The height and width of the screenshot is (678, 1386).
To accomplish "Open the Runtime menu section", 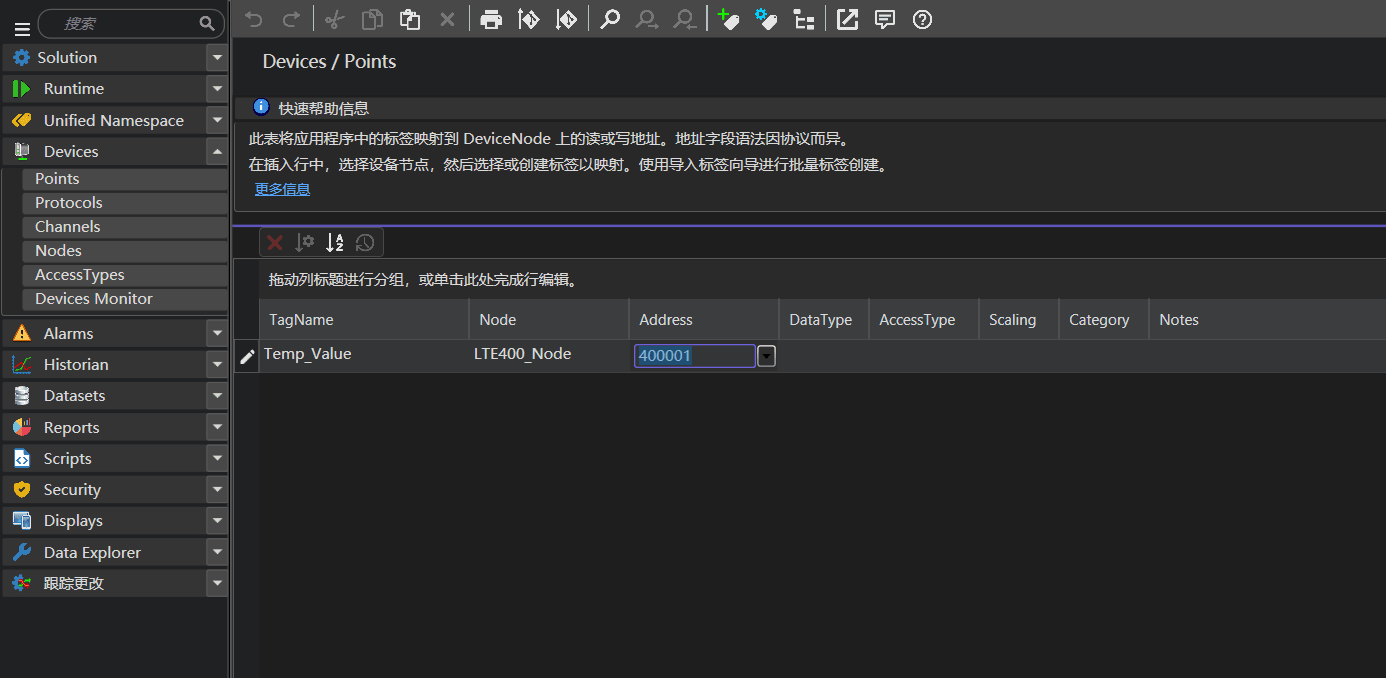I will coord(105,89).
